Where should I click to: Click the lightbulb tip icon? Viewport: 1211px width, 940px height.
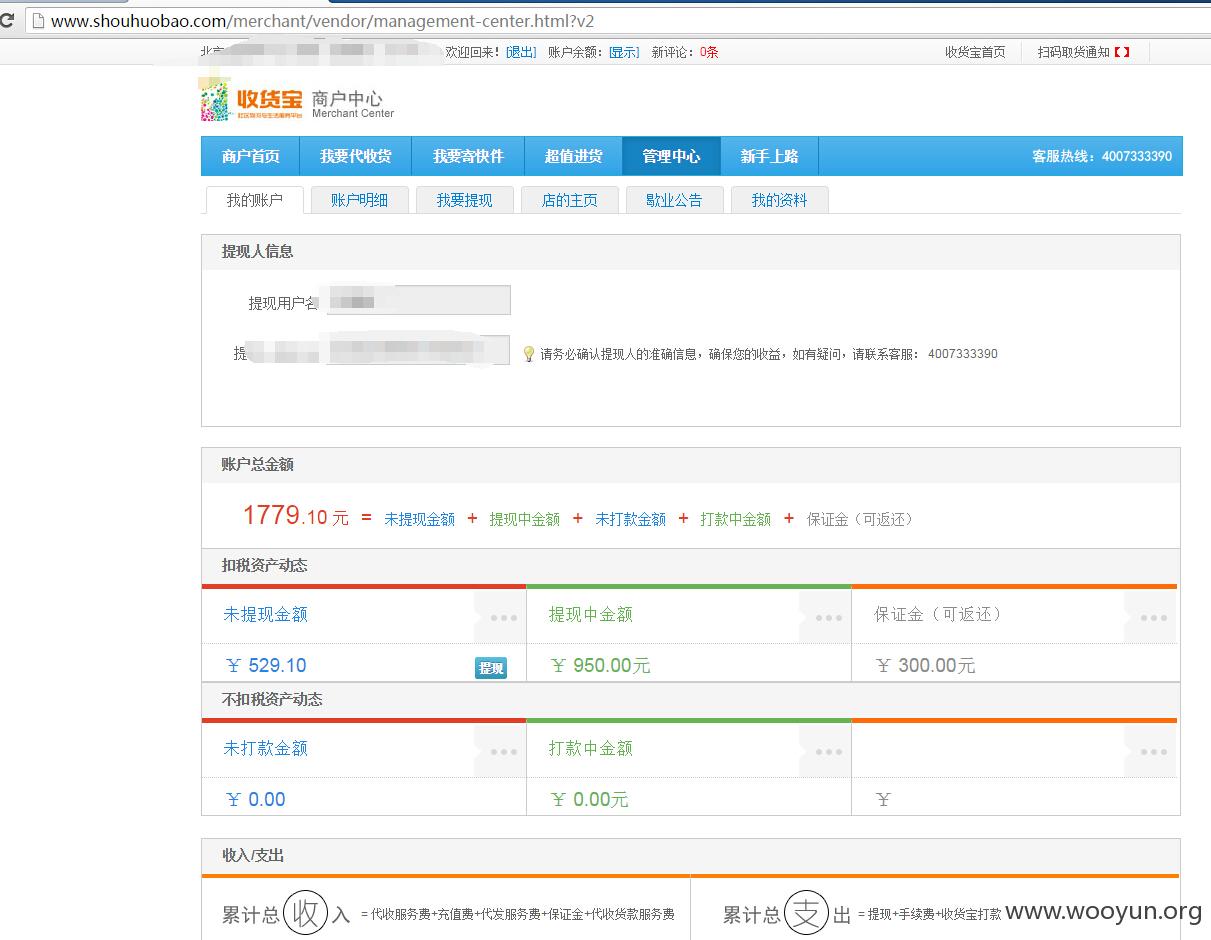click(529, 354)
